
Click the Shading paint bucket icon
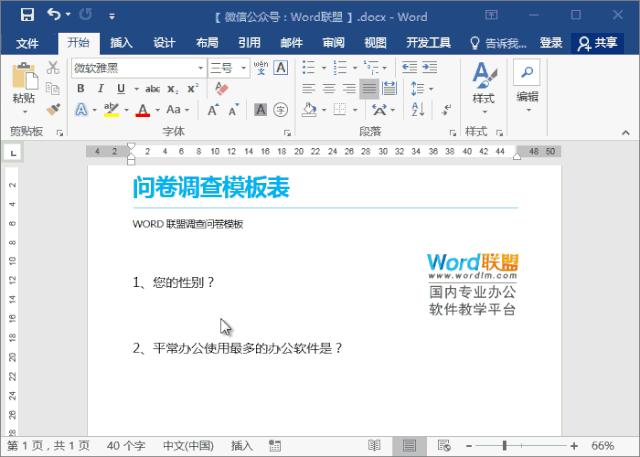pos(309,110)
